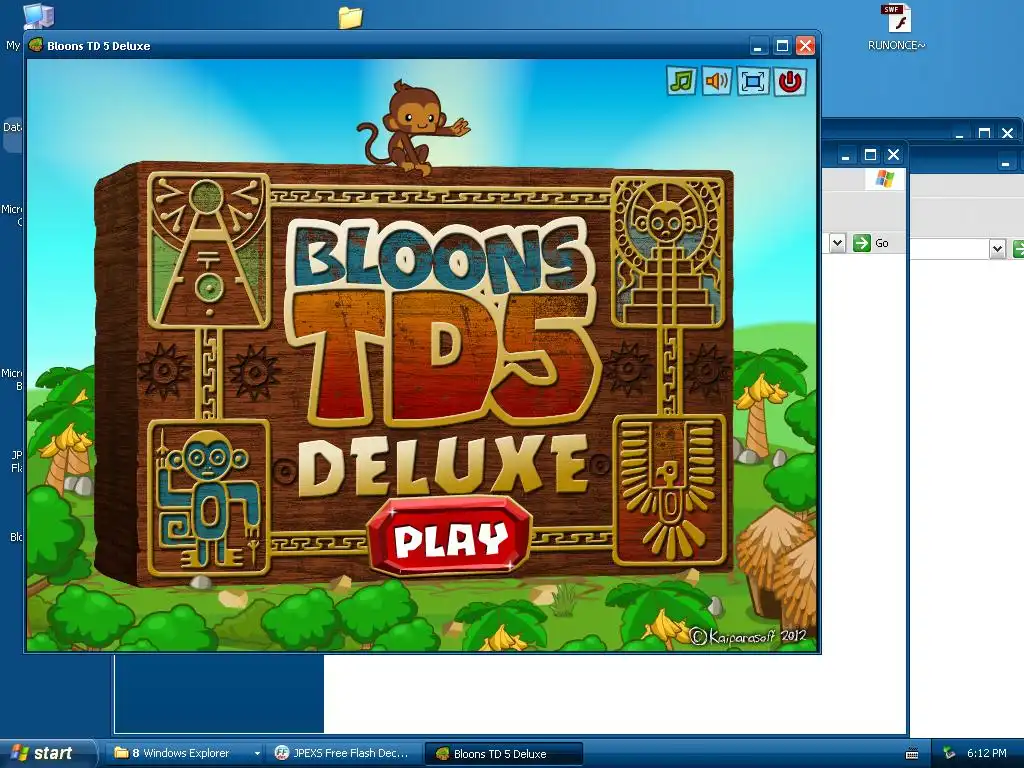The height and width of the screenshot is (768, 1024).
Task: Switch to JPEXS Free Flash Decompiler in taskbar
Action: click(x=344, y=753)
